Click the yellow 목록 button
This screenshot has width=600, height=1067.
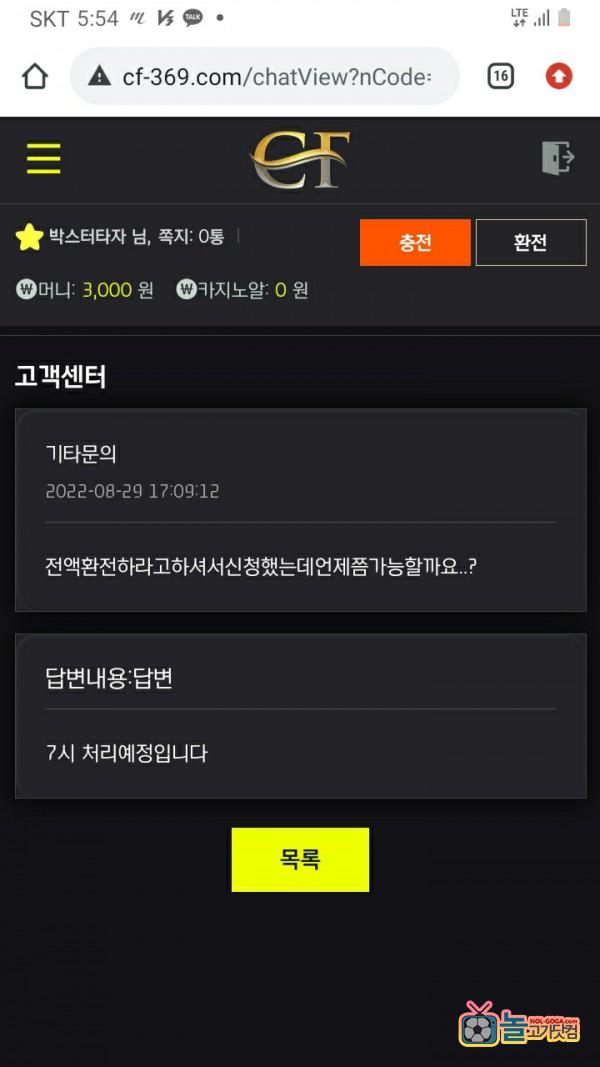click(300, 859)
